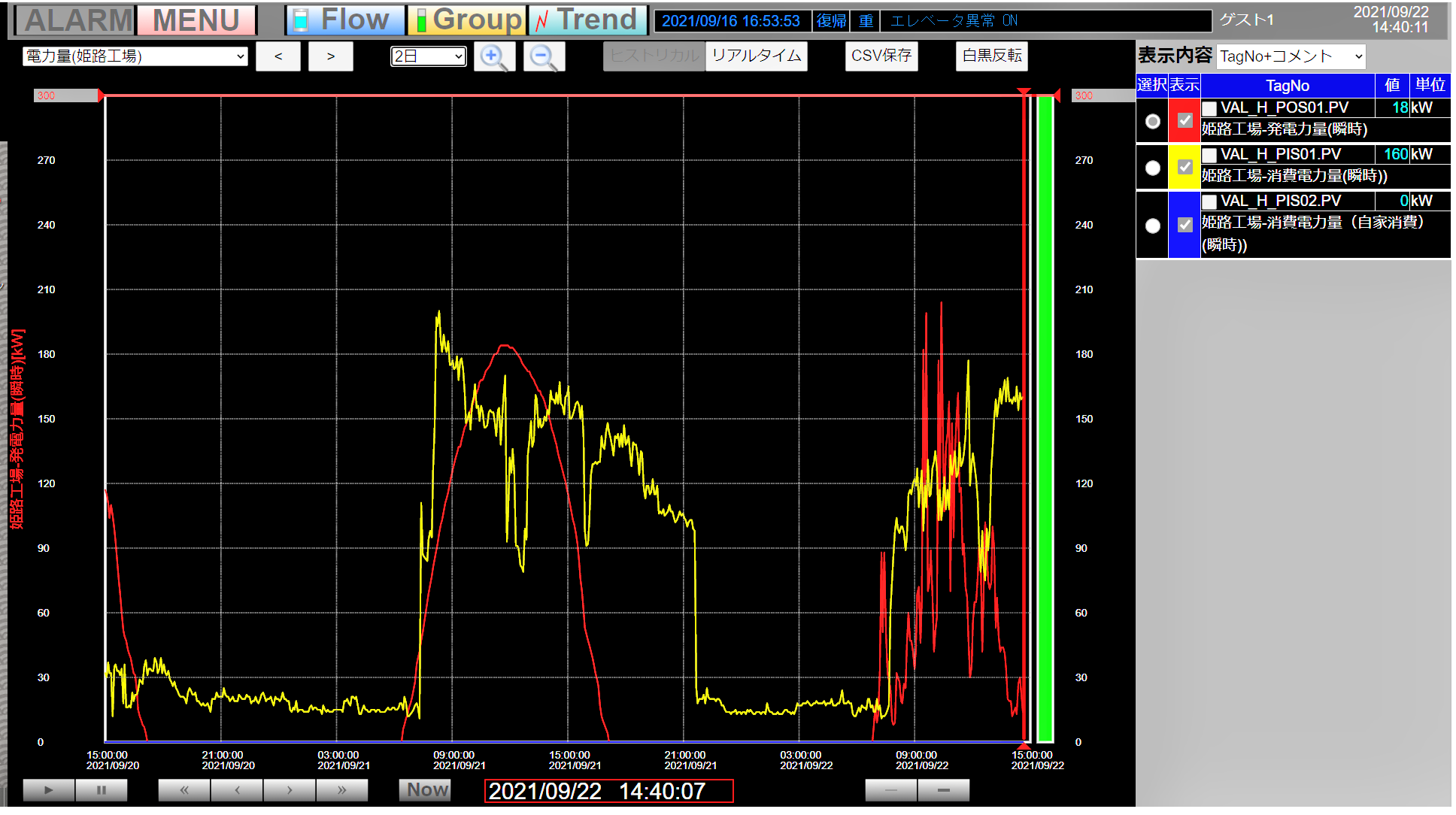This screenshot has width=1456, height=815.
Task: Switch to the Trend view
Action: [x=588, y=20]
